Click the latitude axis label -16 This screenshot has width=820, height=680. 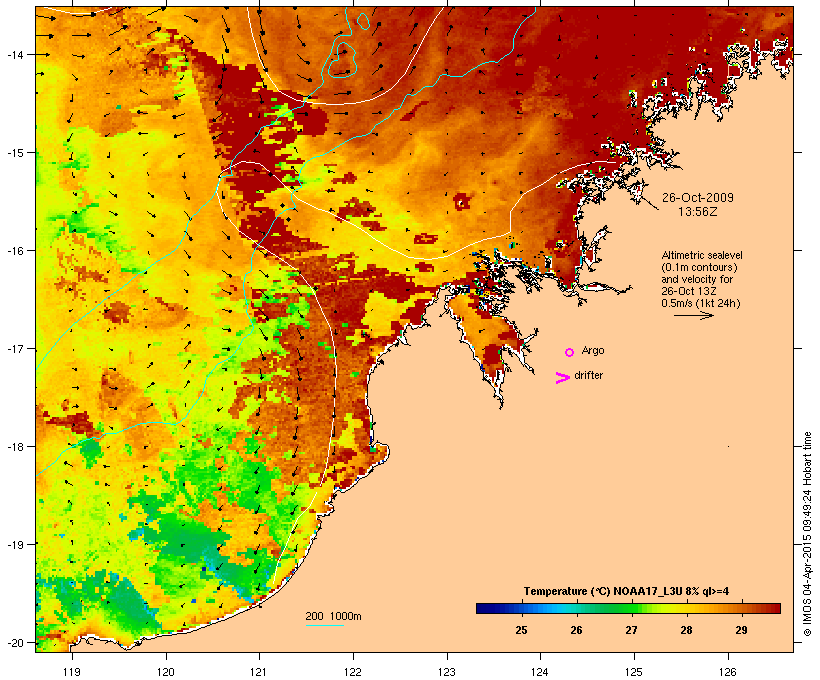[x=15, y=251]
